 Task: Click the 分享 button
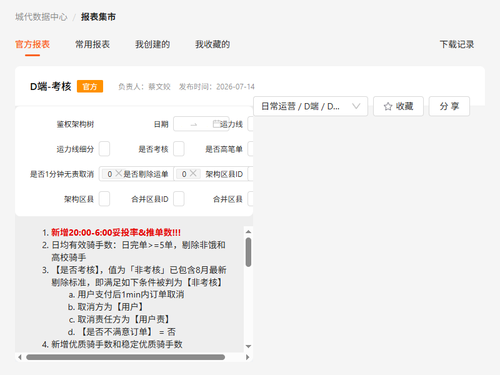point(449,106)
